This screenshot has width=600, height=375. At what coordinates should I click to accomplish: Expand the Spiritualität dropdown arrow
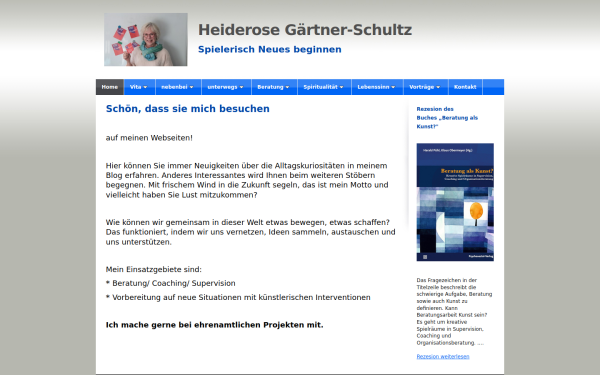(x=341, y=87)
